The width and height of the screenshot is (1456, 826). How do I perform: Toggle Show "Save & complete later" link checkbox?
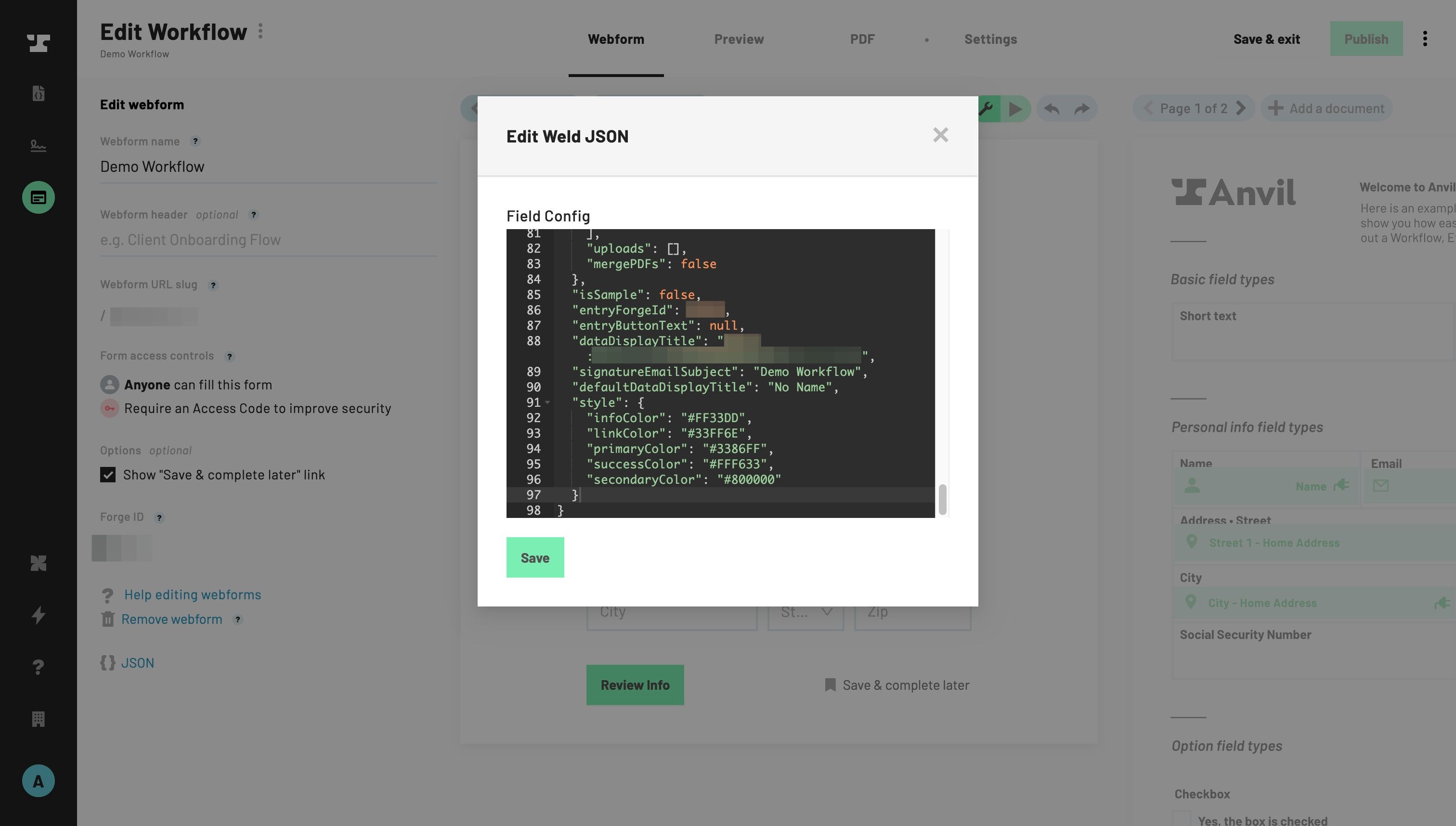tap(108, 475)
